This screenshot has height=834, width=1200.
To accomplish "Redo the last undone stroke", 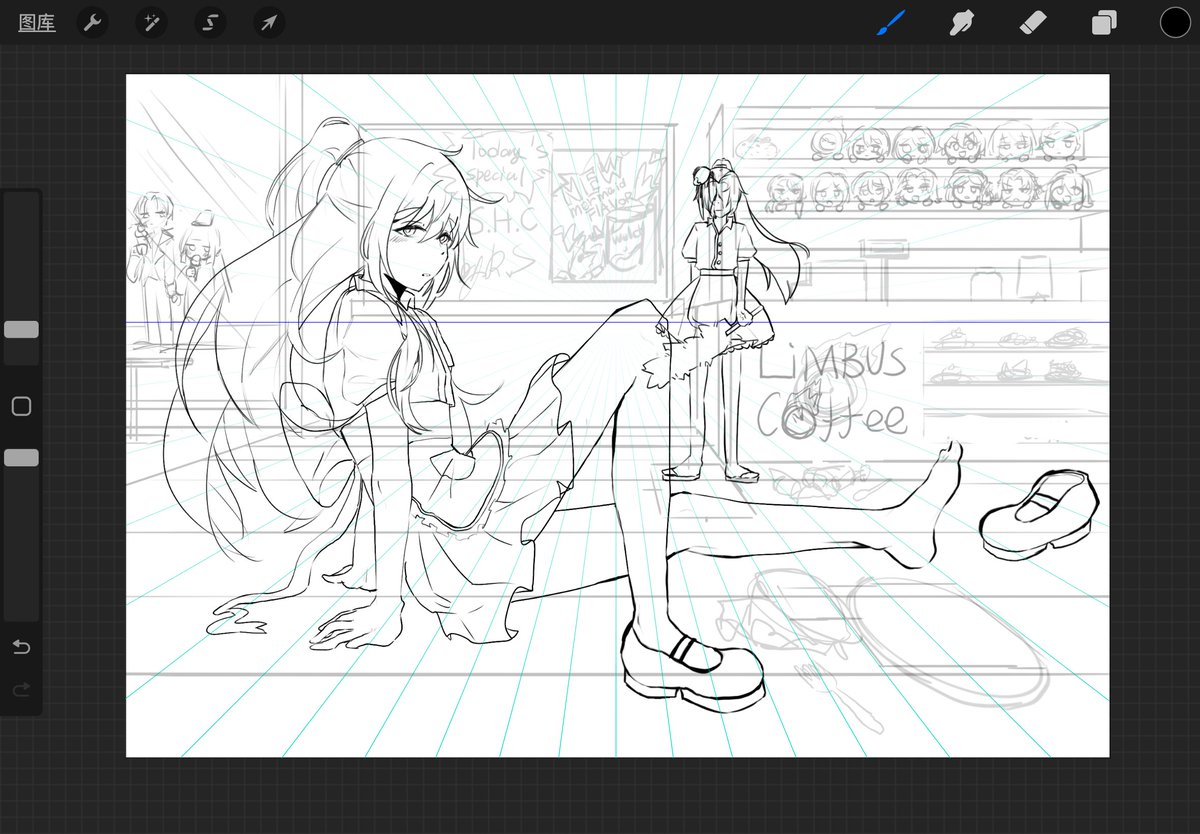I will pyautogui.click(x=21, y=689).
